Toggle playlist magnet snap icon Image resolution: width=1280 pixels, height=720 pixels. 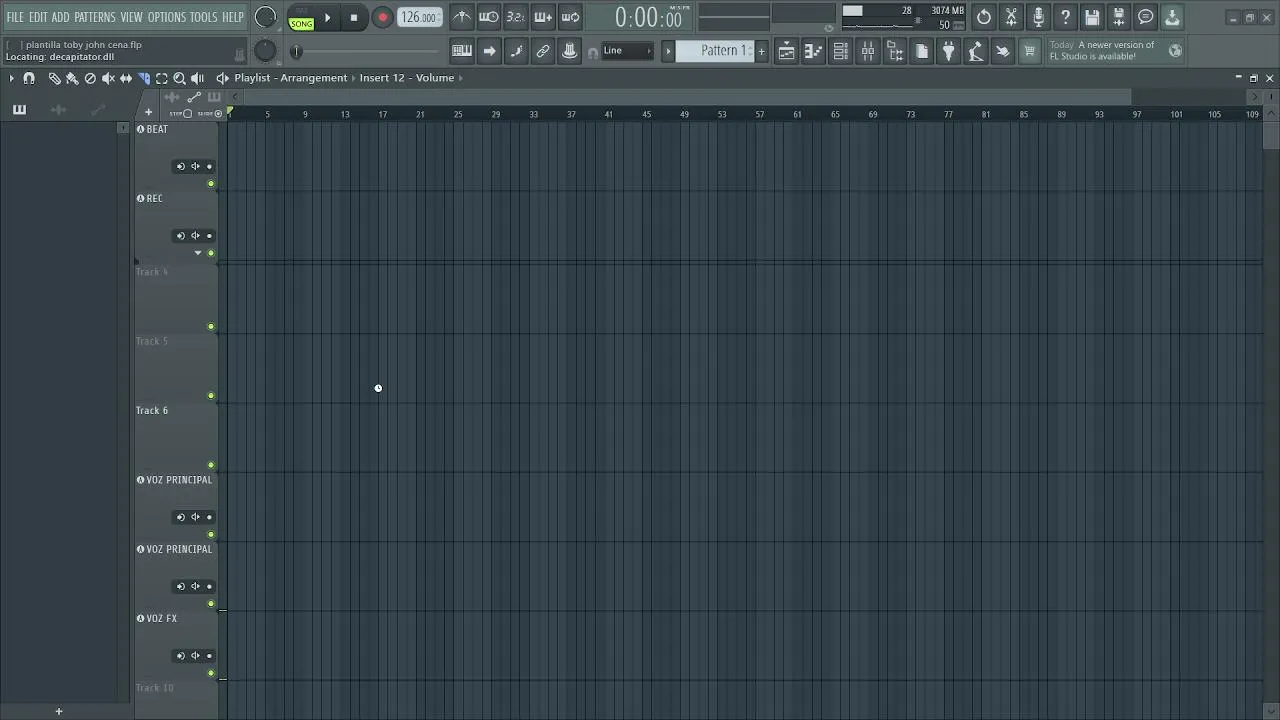pyautogui.click(x=29, y=78)
